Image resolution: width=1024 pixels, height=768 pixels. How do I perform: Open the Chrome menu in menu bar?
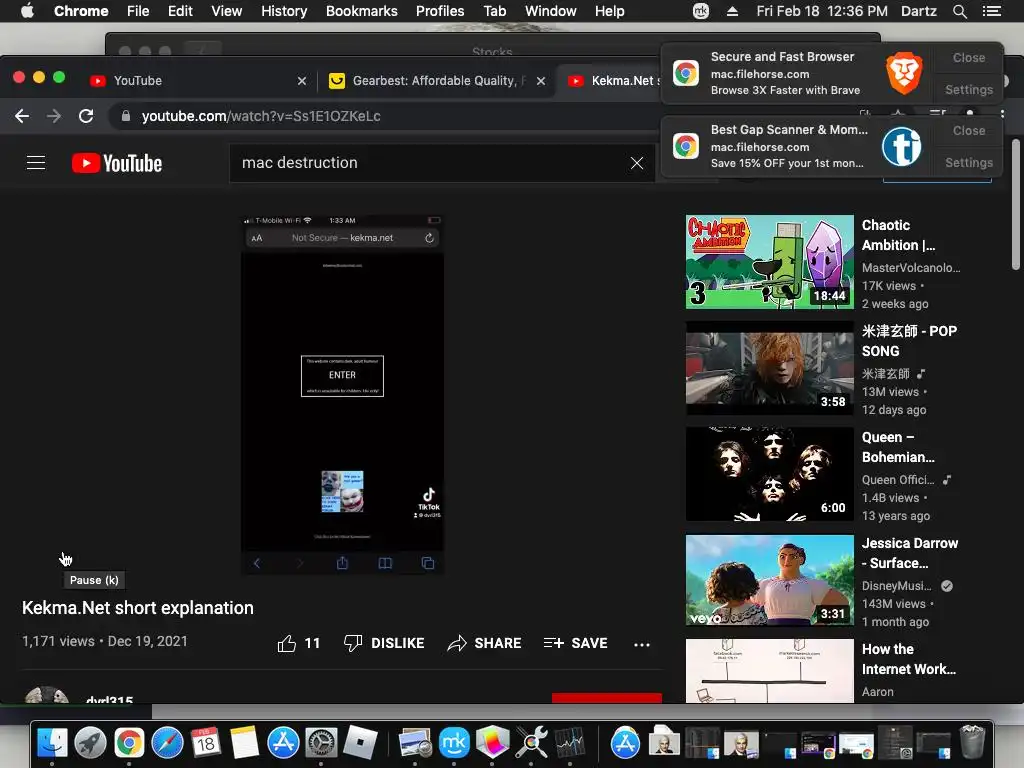click(81, 11)
